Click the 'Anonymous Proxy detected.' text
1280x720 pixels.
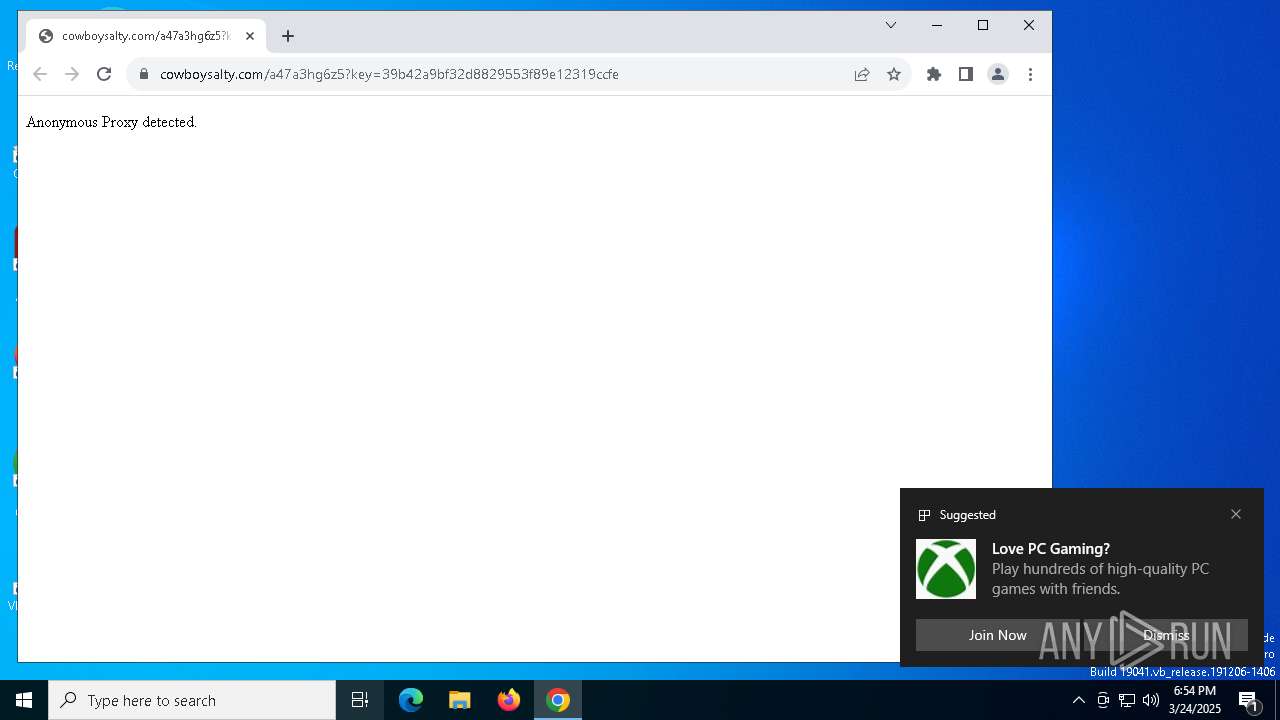pos(112,122)
